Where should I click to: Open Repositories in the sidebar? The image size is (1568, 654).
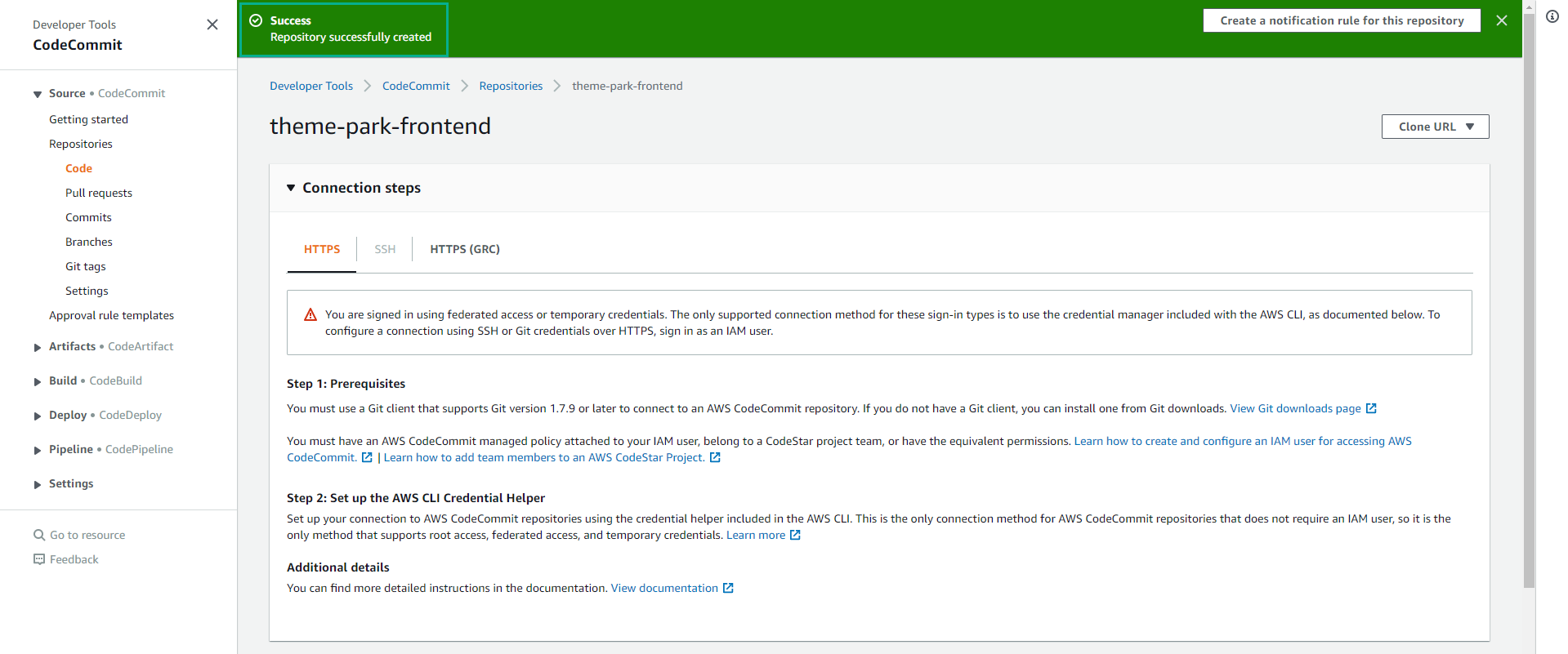pyautogui.click(x=81, y=144)
